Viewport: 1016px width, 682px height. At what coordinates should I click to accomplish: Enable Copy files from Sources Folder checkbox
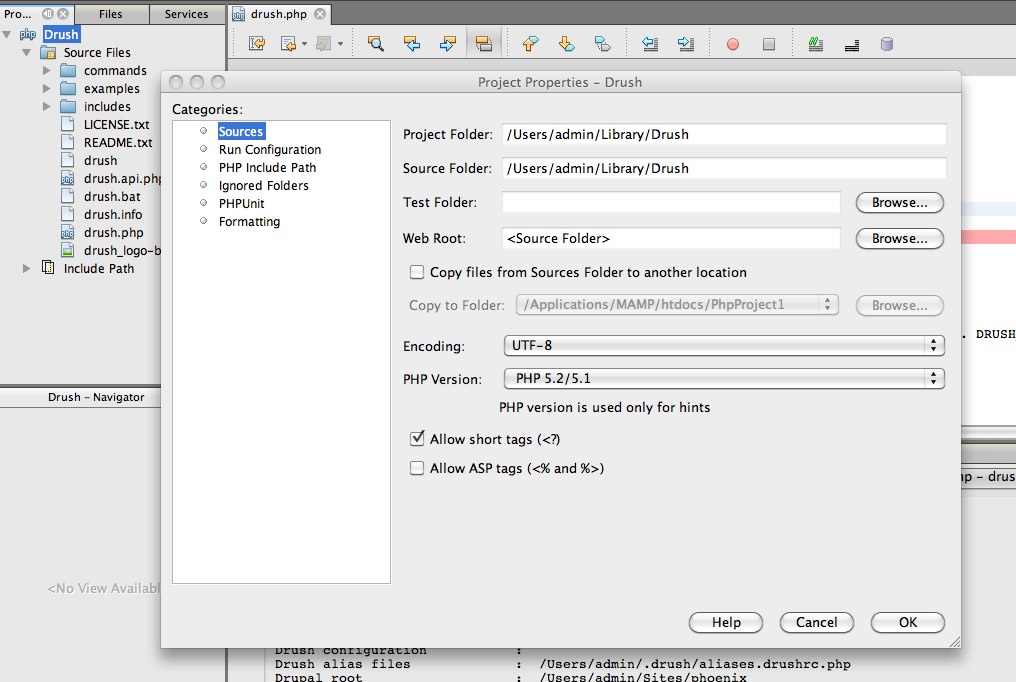417,272
